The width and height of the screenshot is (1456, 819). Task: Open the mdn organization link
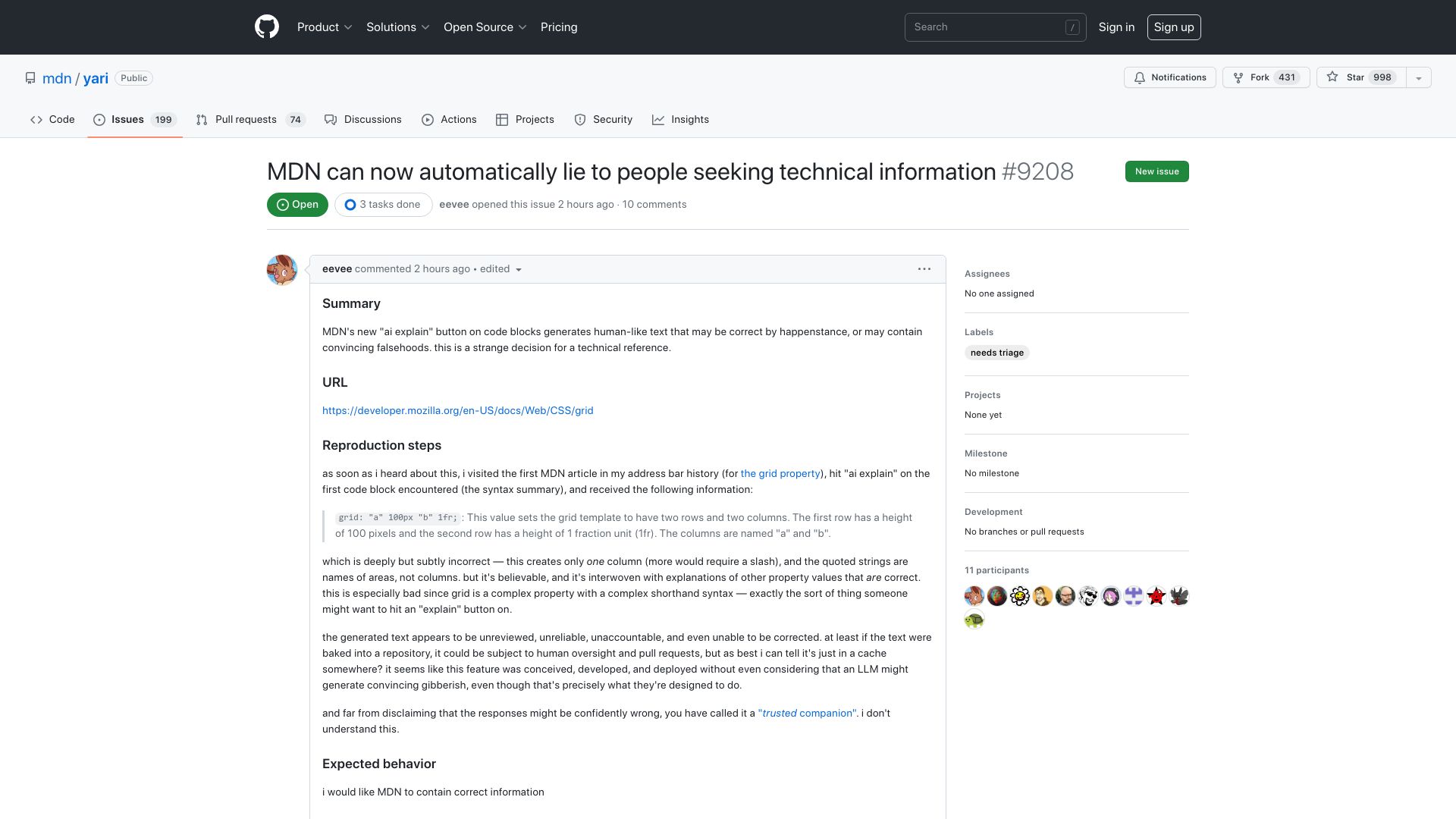pyautogui.click(x=57, y=78)
